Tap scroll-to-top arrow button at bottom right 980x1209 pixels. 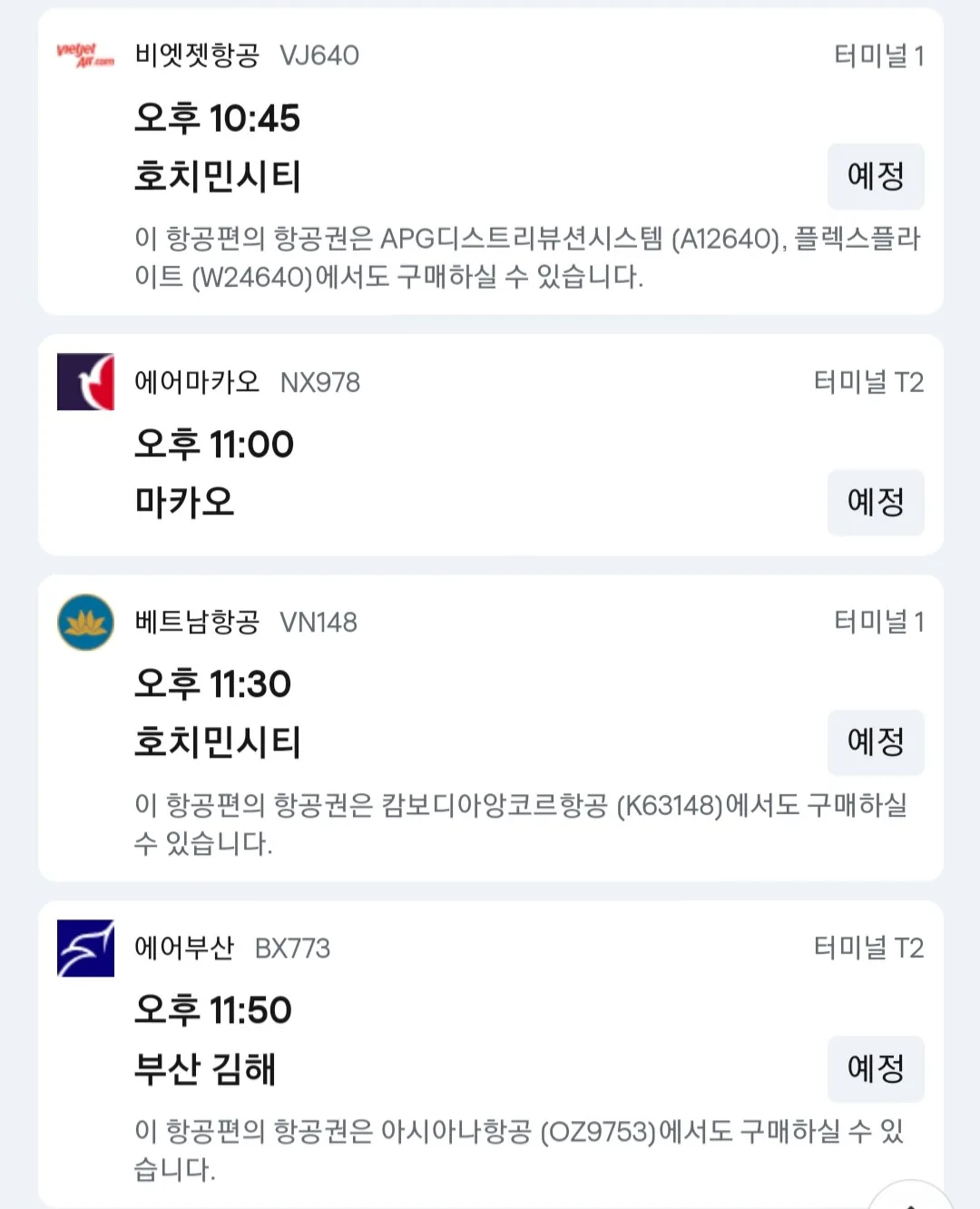click(910, 1198)
